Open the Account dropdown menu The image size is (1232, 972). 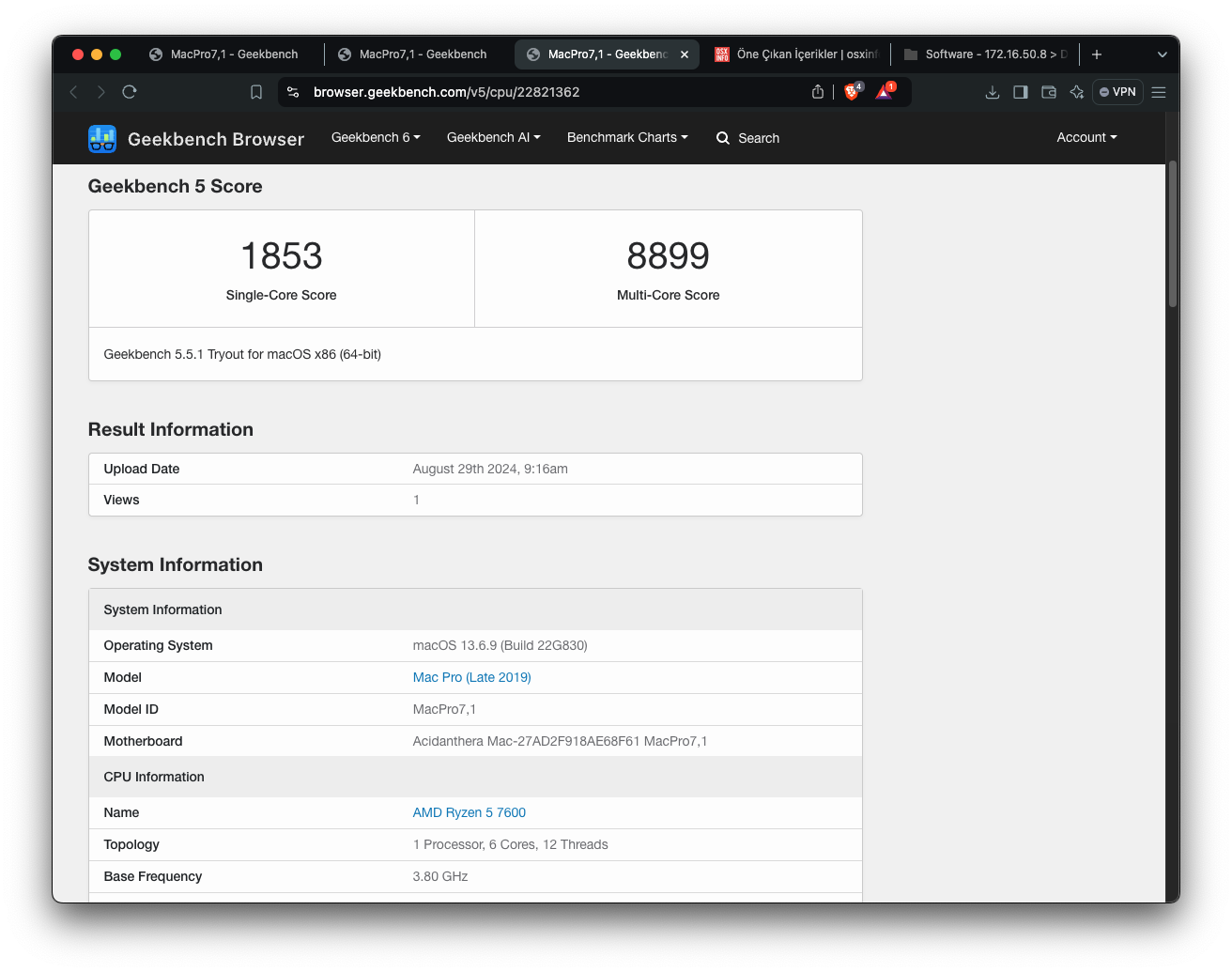point(1086,137)
